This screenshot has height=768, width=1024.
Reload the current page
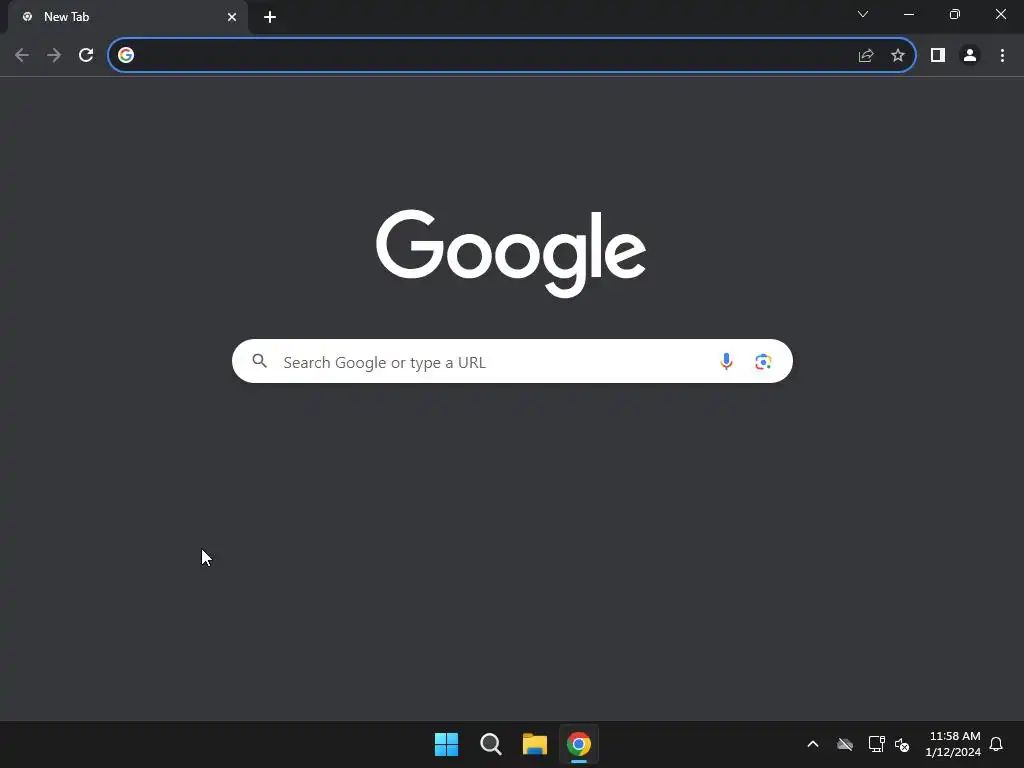(86, 55)
